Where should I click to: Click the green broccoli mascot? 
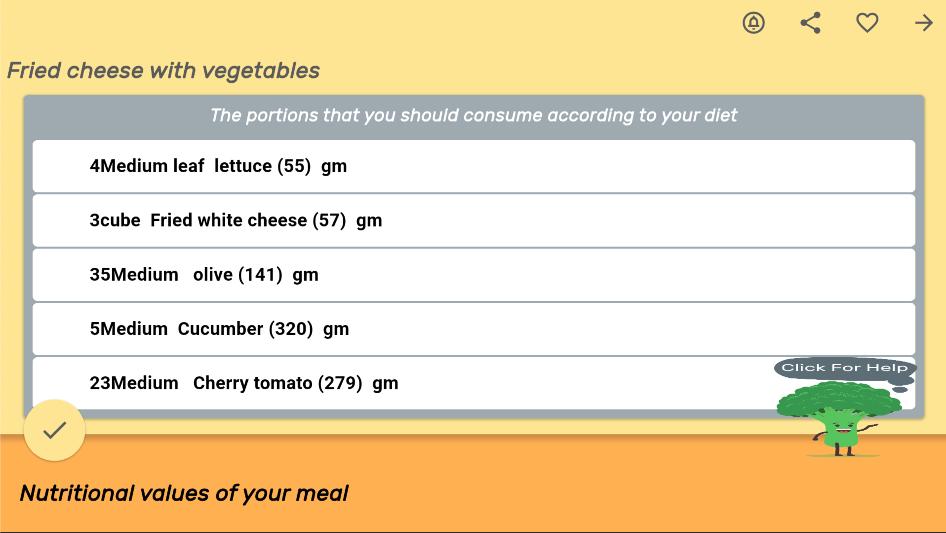[x=838, y=420]
